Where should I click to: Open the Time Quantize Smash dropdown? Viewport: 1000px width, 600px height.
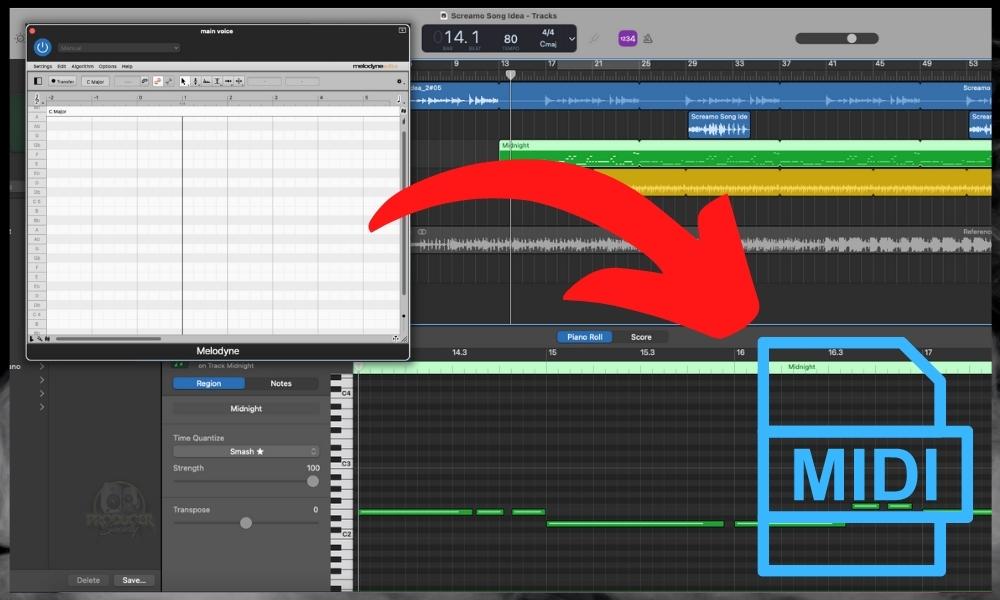tap(246, 451)
